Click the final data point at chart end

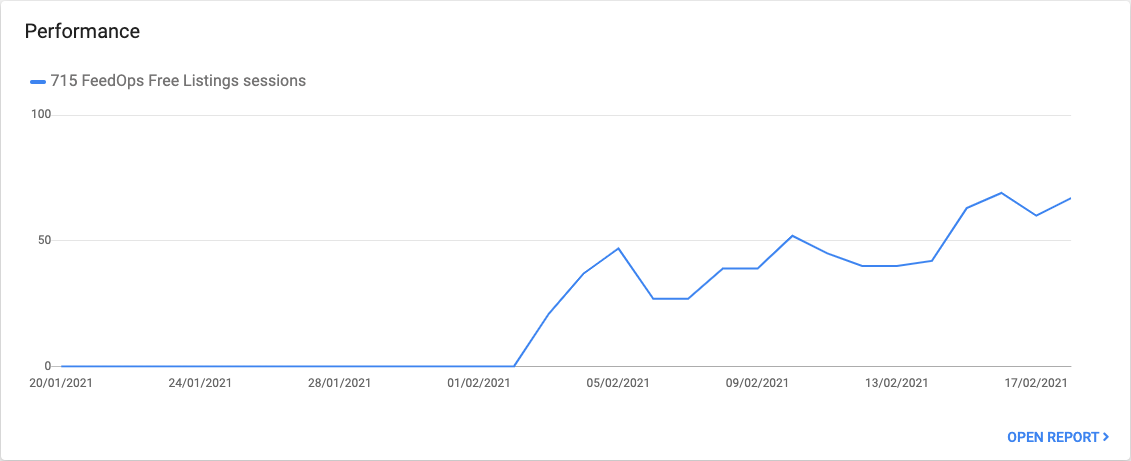point(1070,198)
